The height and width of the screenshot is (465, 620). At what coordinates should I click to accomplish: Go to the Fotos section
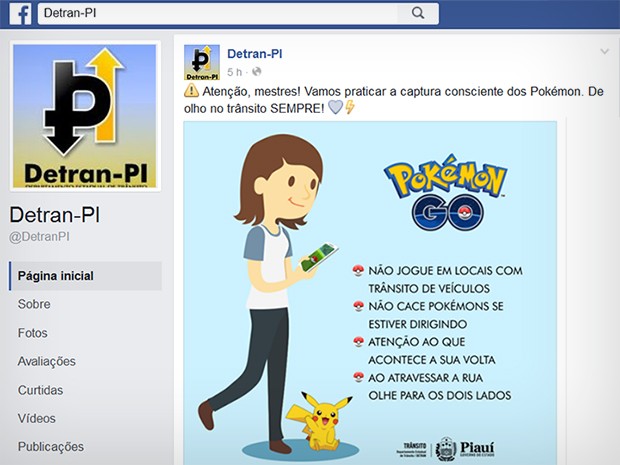(x=32, y=333)
